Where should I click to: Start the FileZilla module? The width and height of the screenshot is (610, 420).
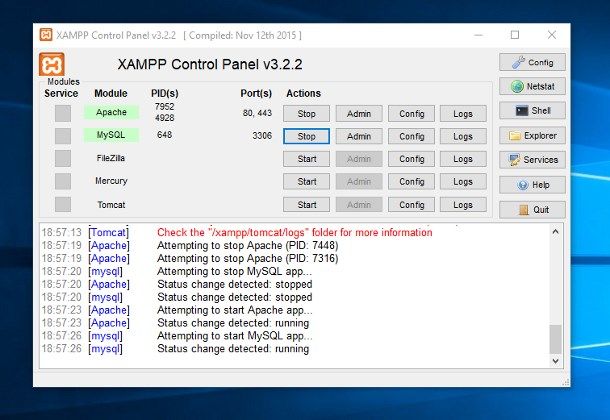click(x=307, y=159)
